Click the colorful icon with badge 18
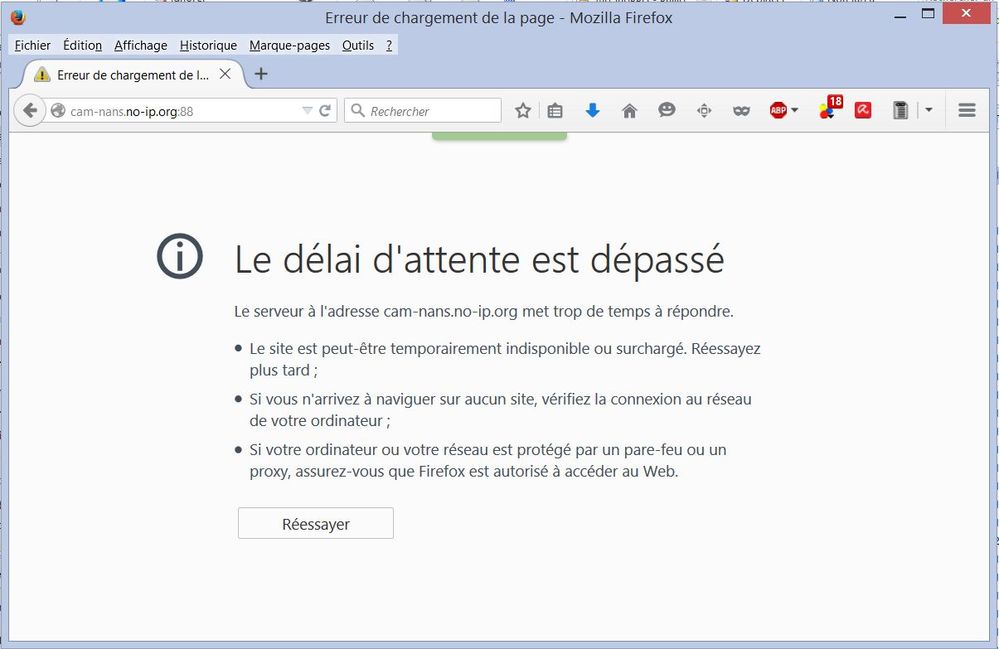Viewport: 999px width, 649px height. [x=831, y=108]
